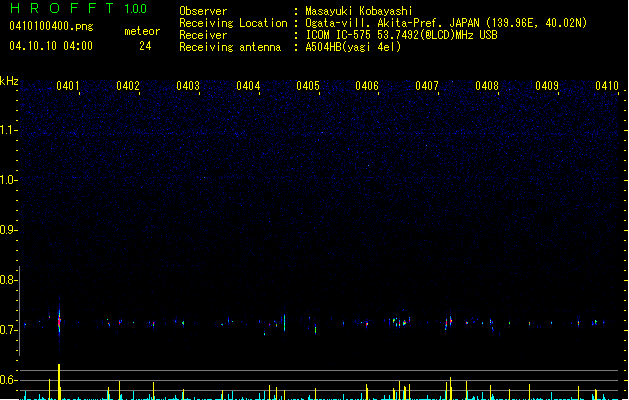Click the ICOM IC-575 receiver text
Viewport: 629px width, 400px height.
(x=401, y=35)
